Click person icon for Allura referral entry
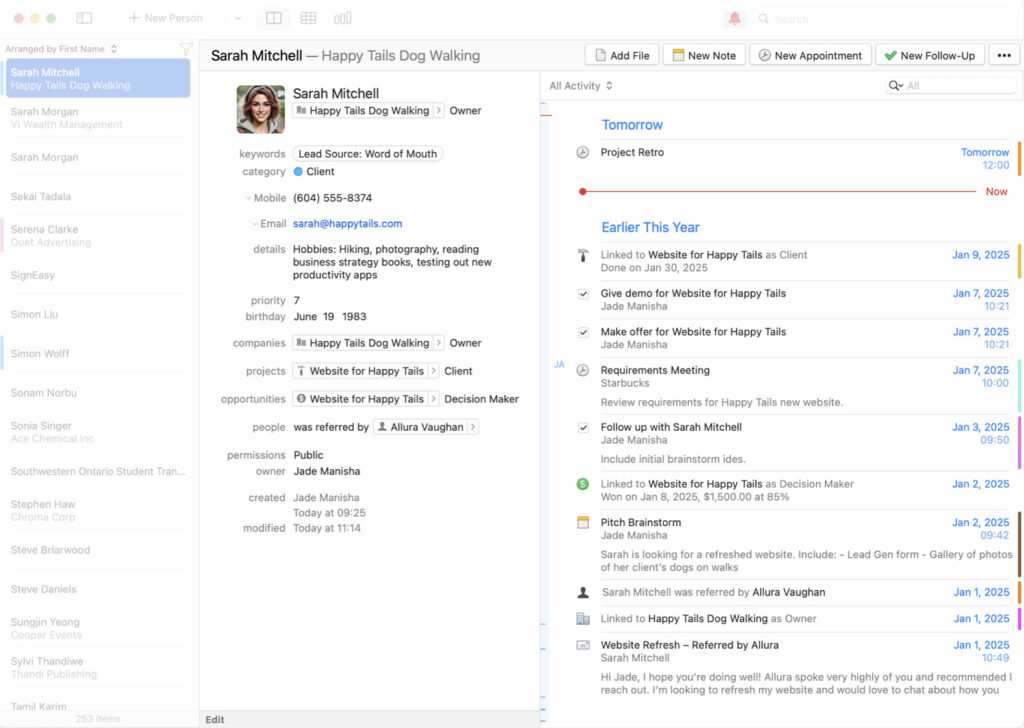Screen dimensions: 1024x728 (583, 592)
